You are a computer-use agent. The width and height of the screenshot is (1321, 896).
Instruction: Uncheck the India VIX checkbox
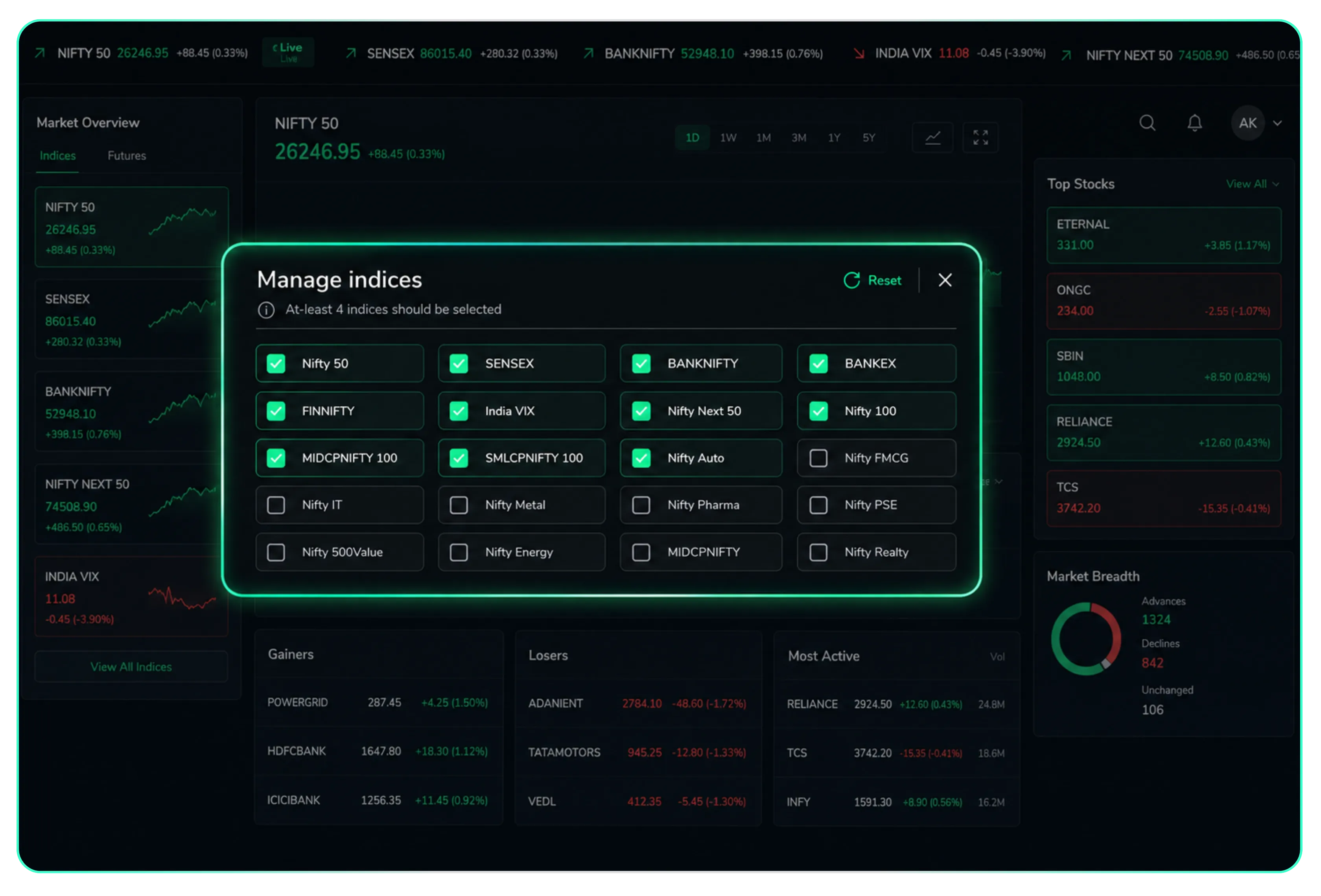[458, 411]
